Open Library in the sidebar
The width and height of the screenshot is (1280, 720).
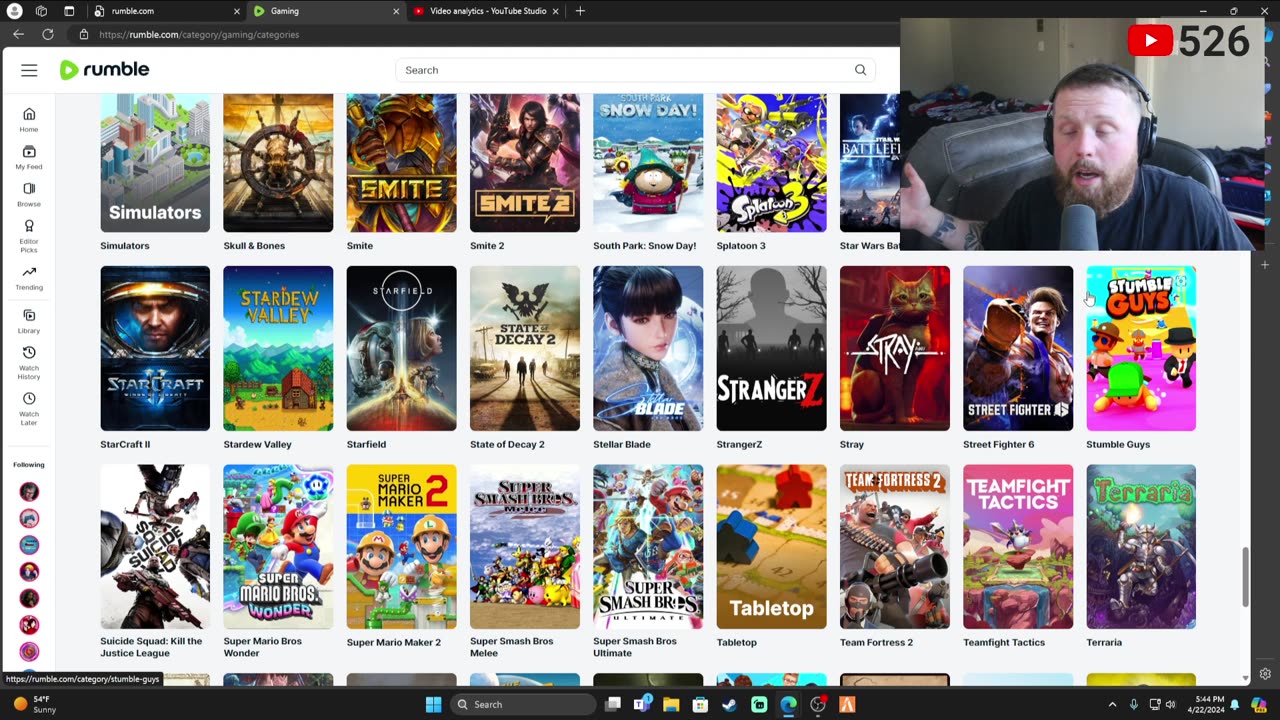pyautogui.click(x=29, y=321)
